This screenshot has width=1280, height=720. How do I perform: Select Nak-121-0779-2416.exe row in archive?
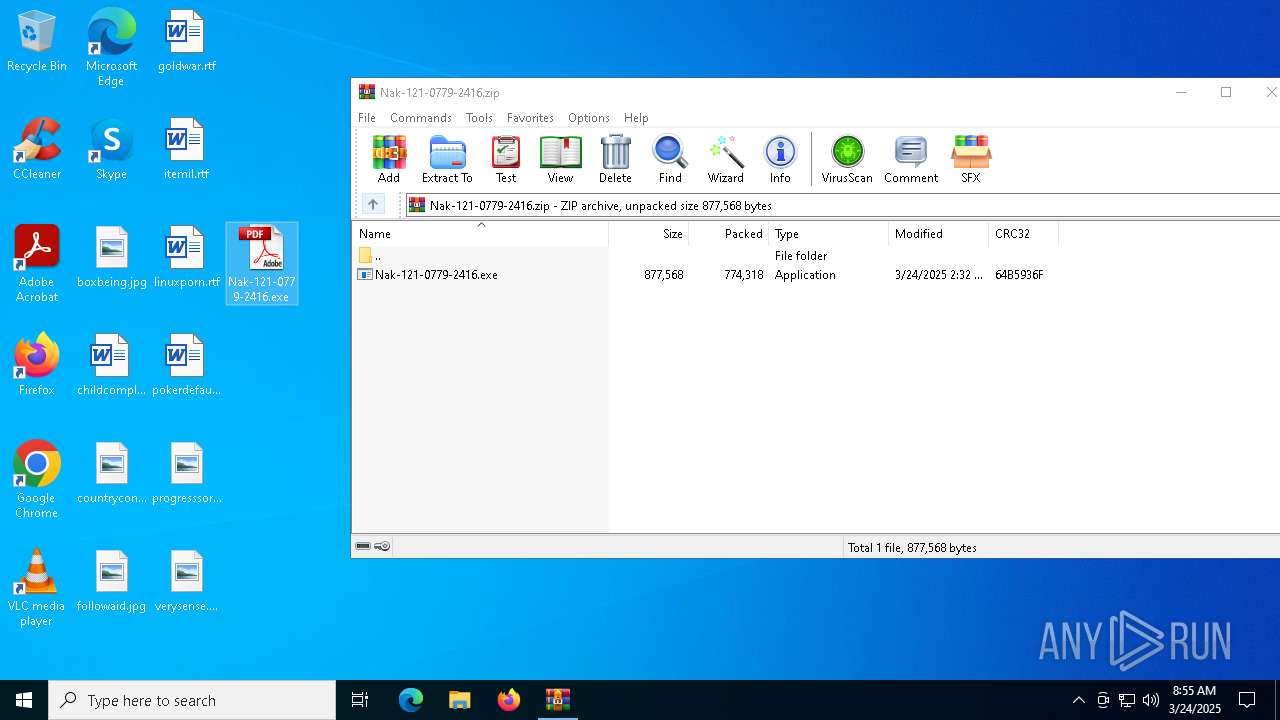point(705,274)
